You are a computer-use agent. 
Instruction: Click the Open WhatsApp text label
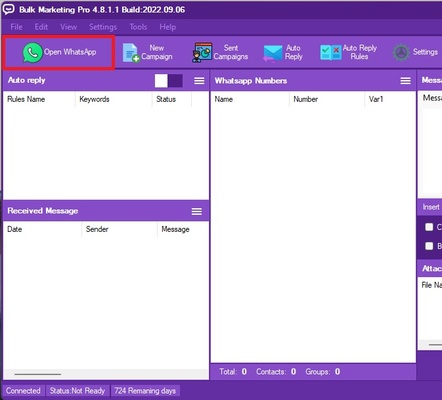pyautogui.click(x=70, y=52)
